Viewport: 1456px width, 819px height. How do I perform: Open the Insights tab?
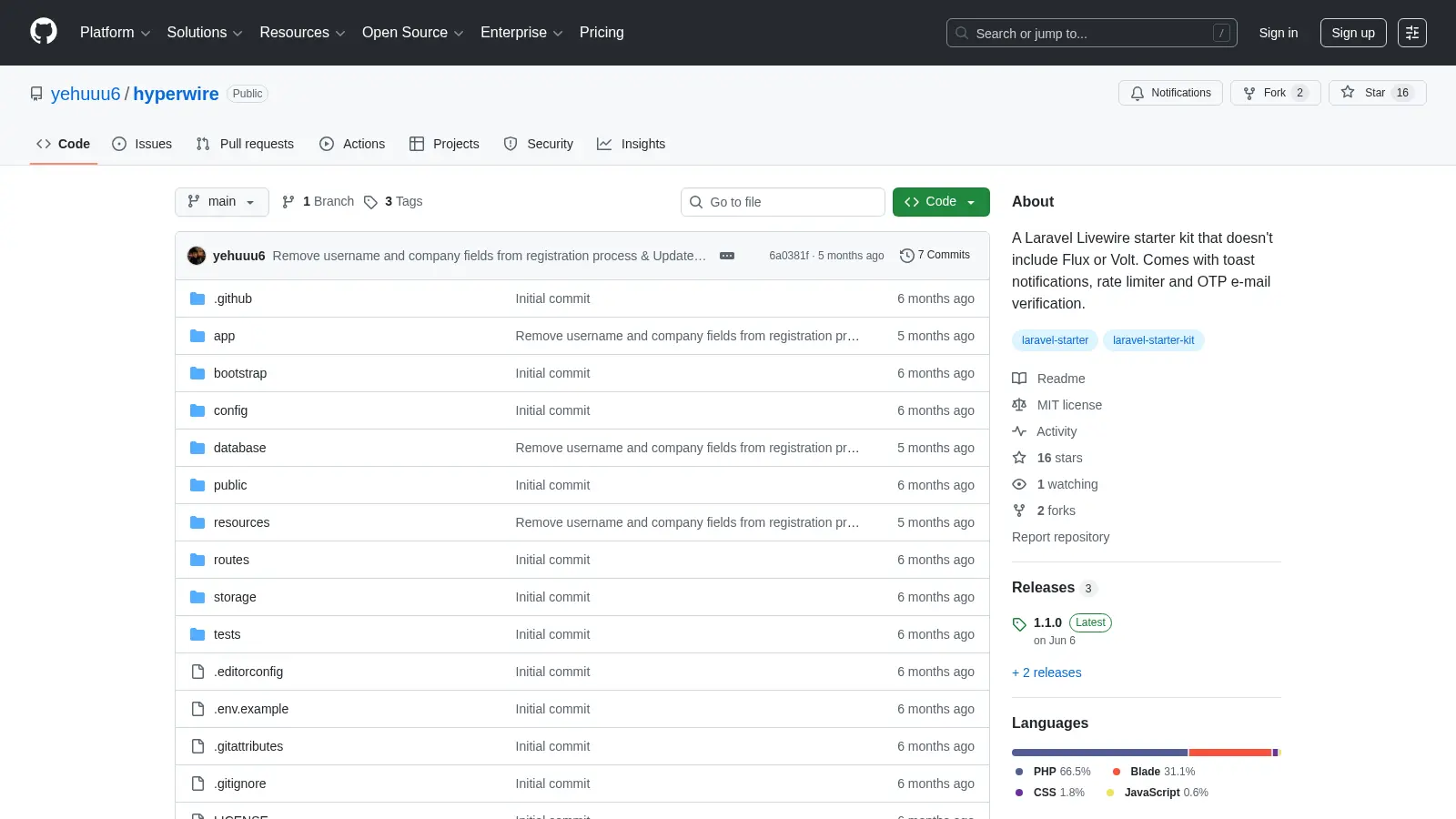tap(632, 144)
